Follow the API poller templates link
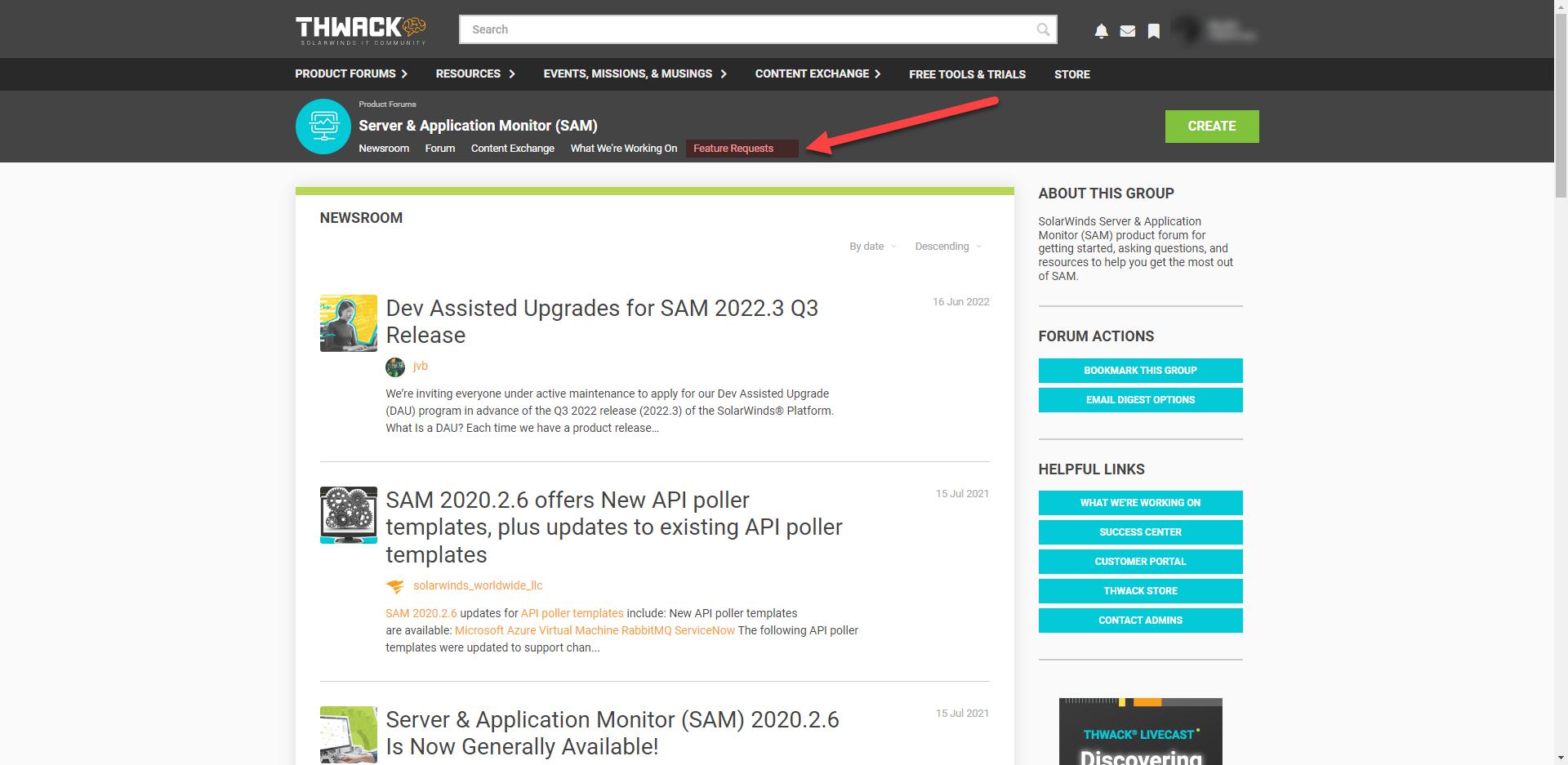This screenshot has width=1568, height=765. (572, 614)
